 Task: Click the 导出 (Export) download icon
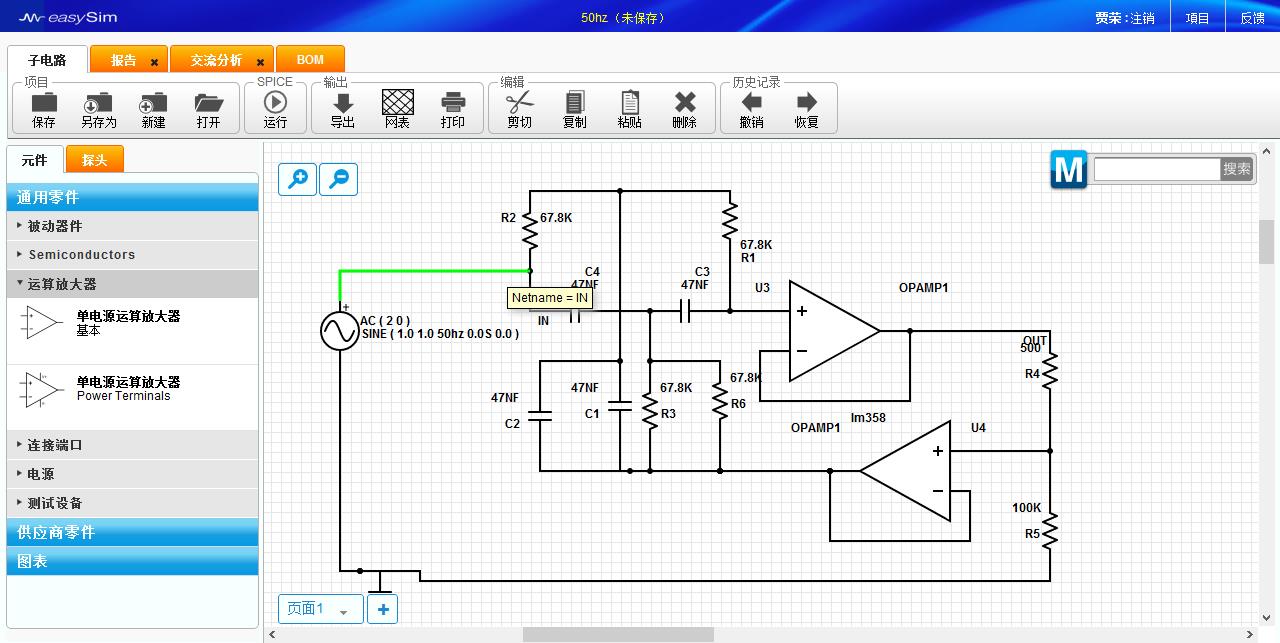343,102
